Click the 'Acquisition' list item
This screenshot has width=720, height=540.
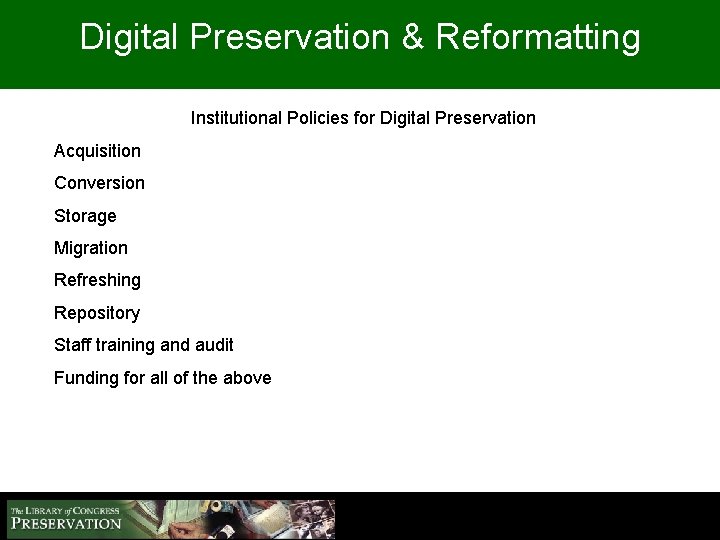click(x=97, y=152)
